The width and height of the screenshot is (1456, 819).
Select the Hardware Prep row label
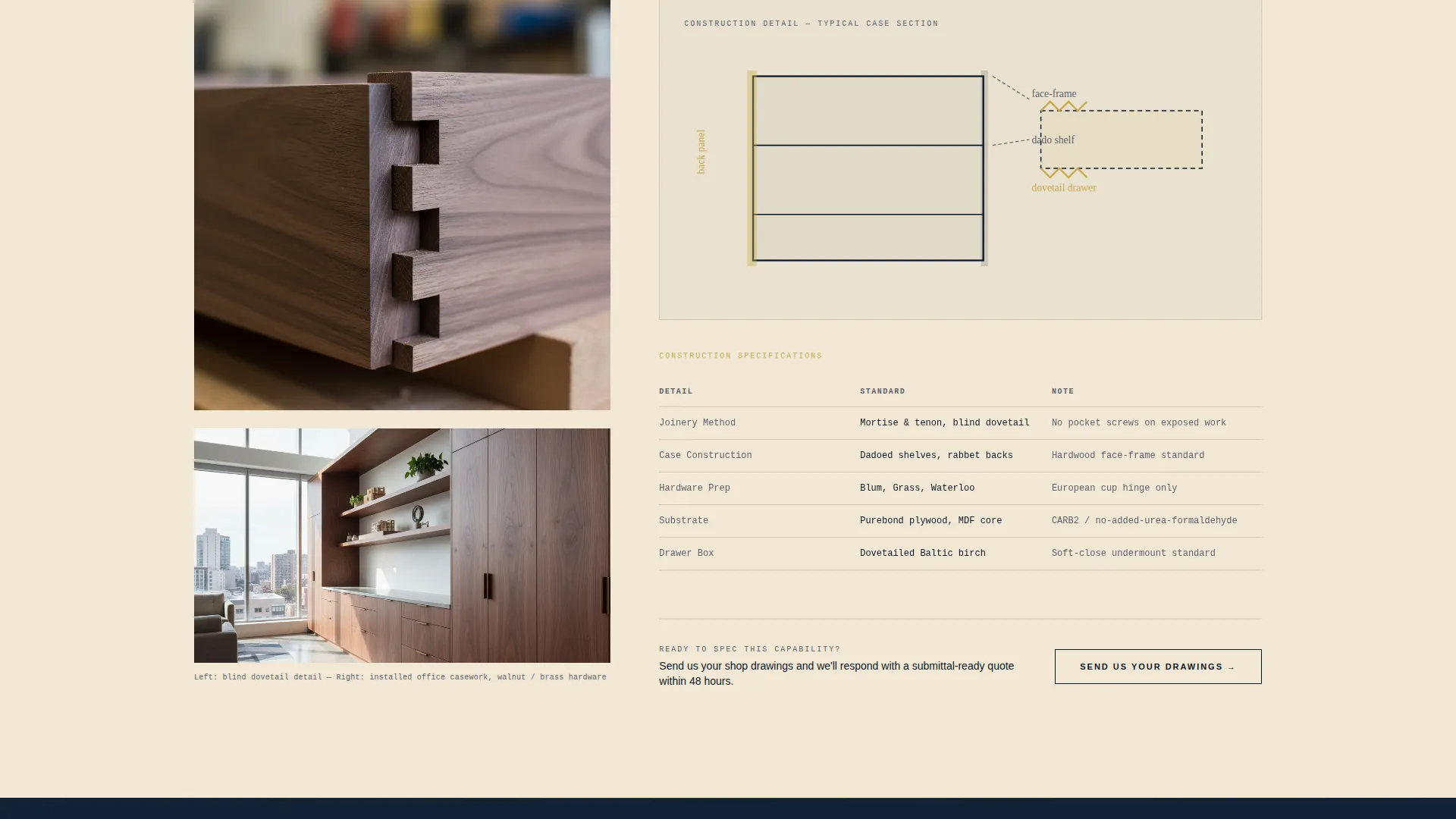[x=695, y=488]
